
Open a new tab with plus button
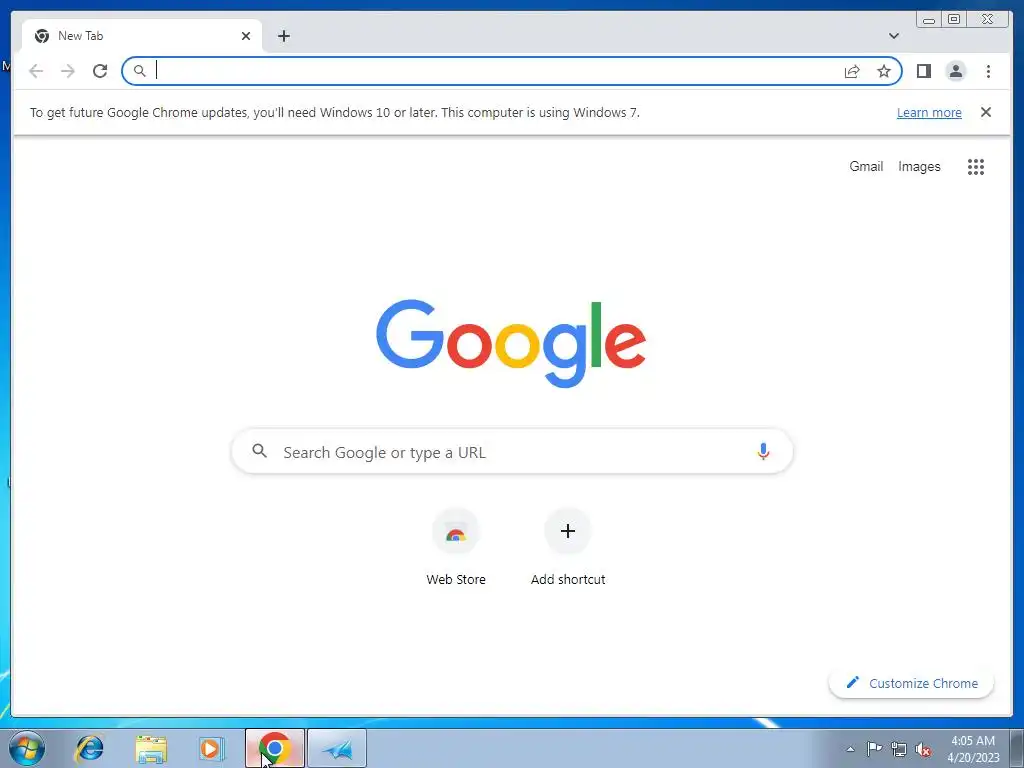tap(283, 36)
